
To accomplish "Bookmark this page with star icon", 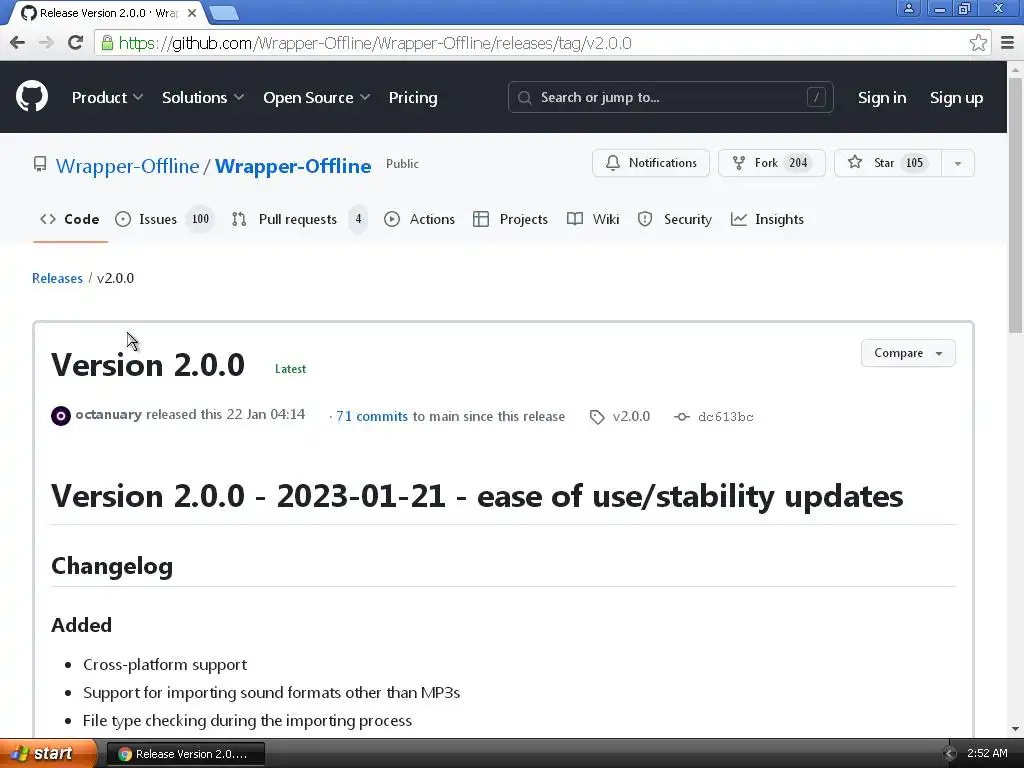I will (x=978, y=43).
